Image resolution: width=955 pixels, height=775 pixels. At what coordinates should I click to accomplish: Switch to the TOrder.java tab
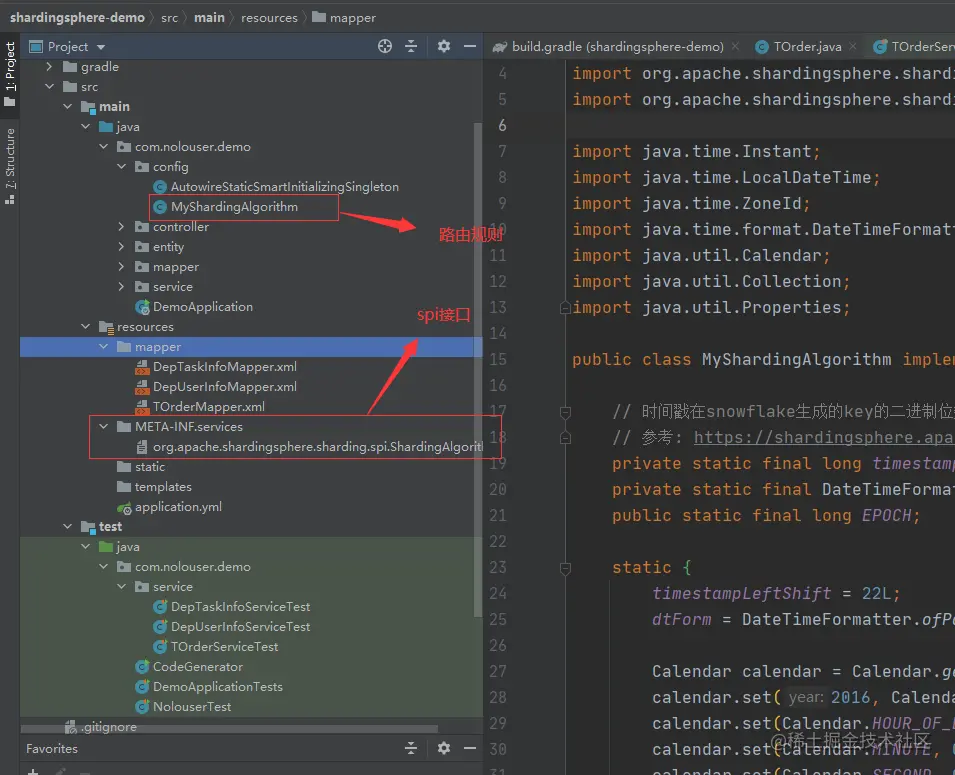(x=806, y=46)
